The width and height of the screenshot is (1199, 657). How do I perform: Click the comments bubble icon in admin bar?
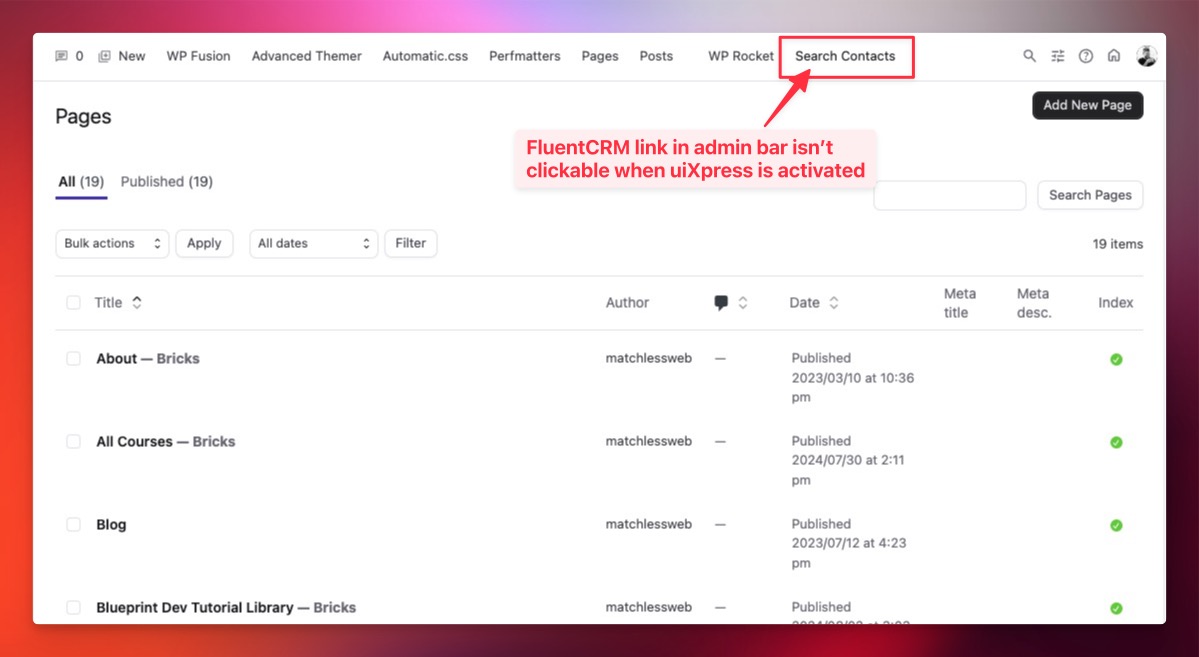pos(62,56)
